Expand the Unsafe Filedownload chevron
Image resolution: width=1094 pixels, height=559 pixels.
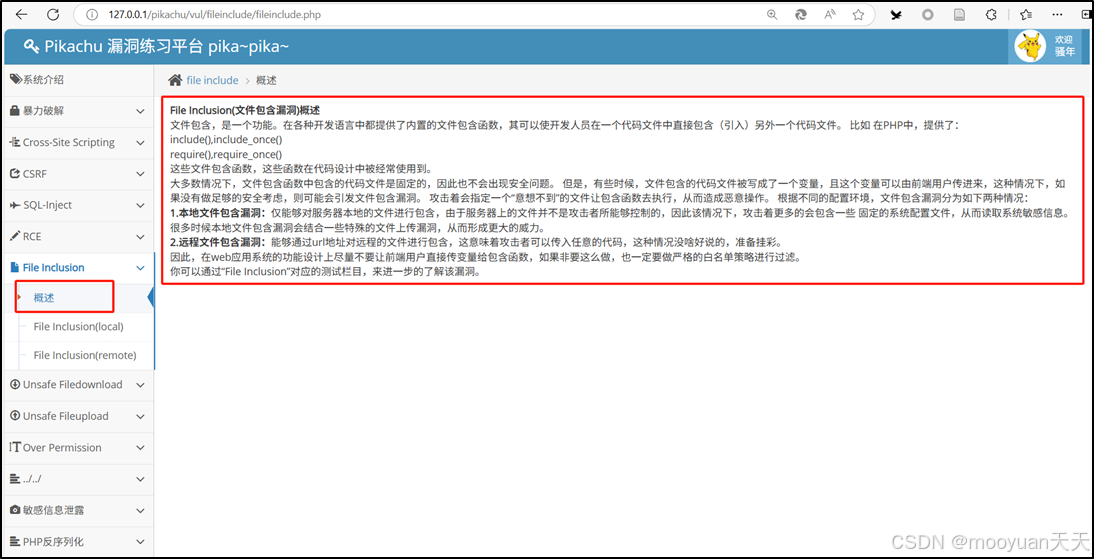click(x=140, y=385)
